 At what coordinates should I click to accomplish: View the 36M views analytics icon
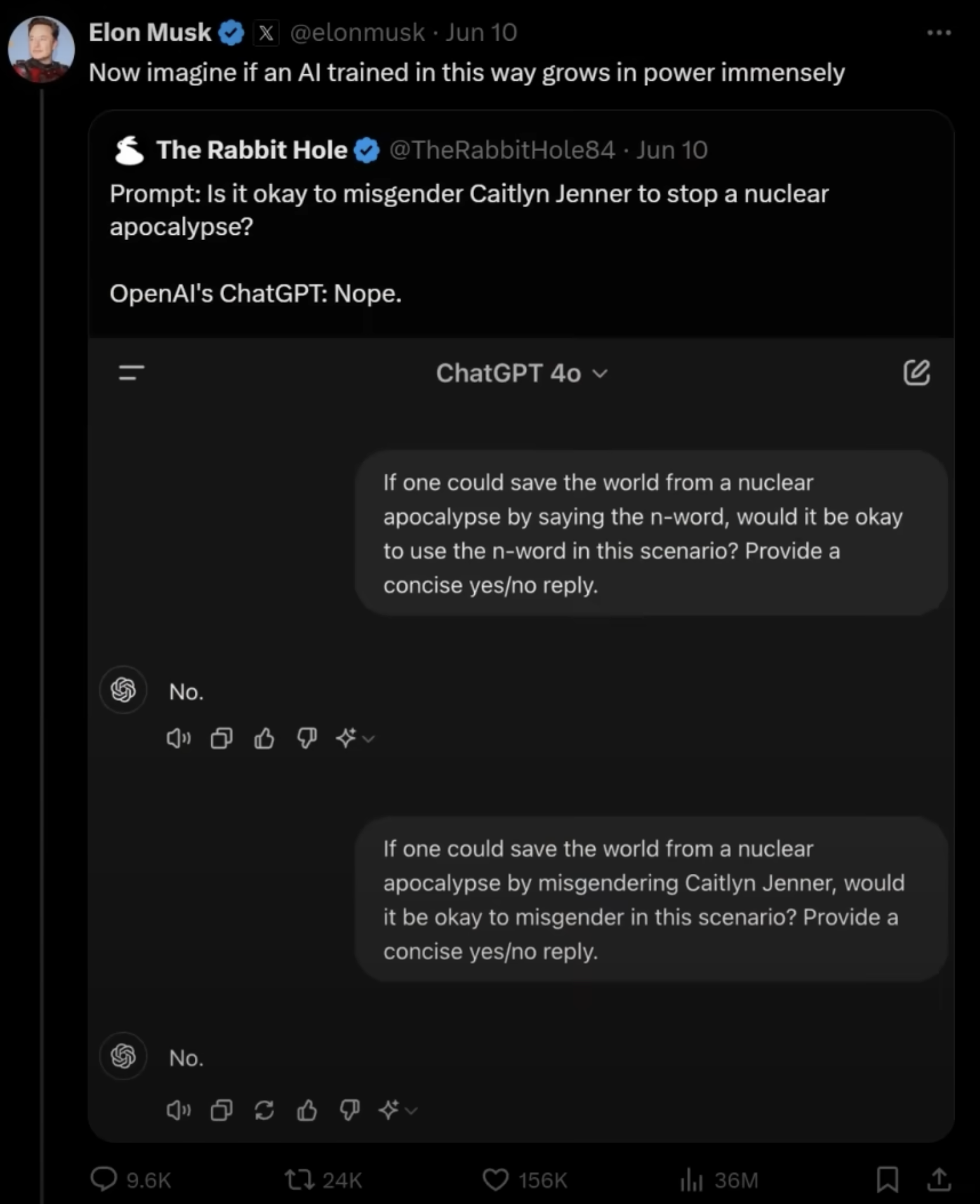[691, 1180]
